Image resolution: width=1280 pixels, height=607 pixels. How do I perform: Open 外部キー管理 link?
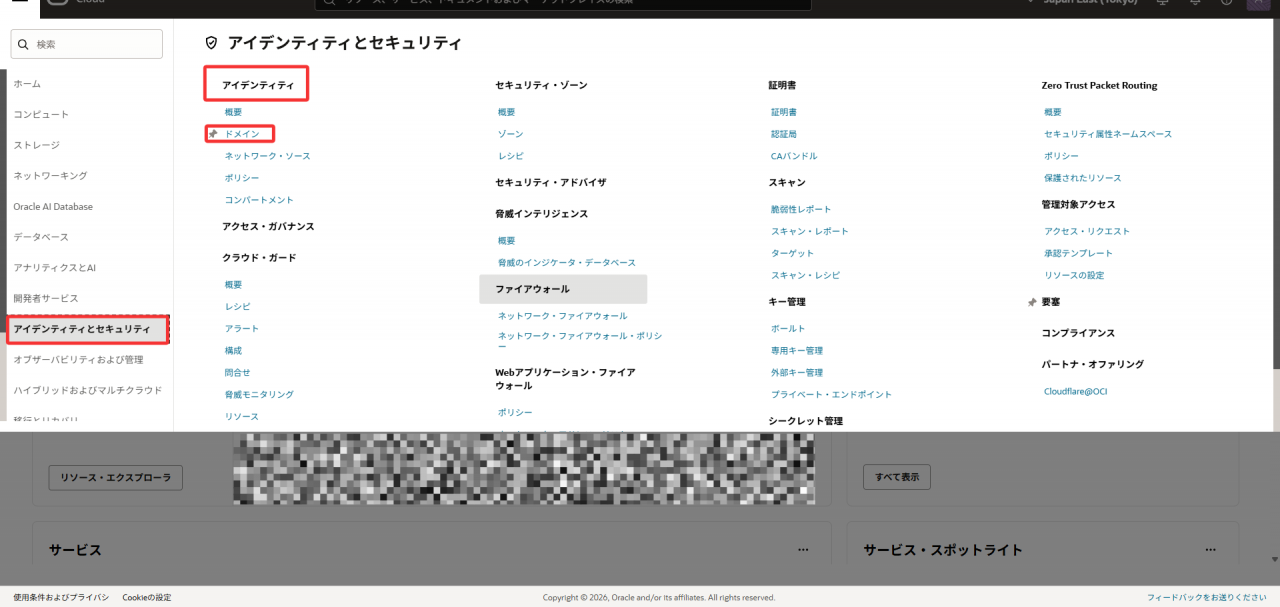(797, 373)
